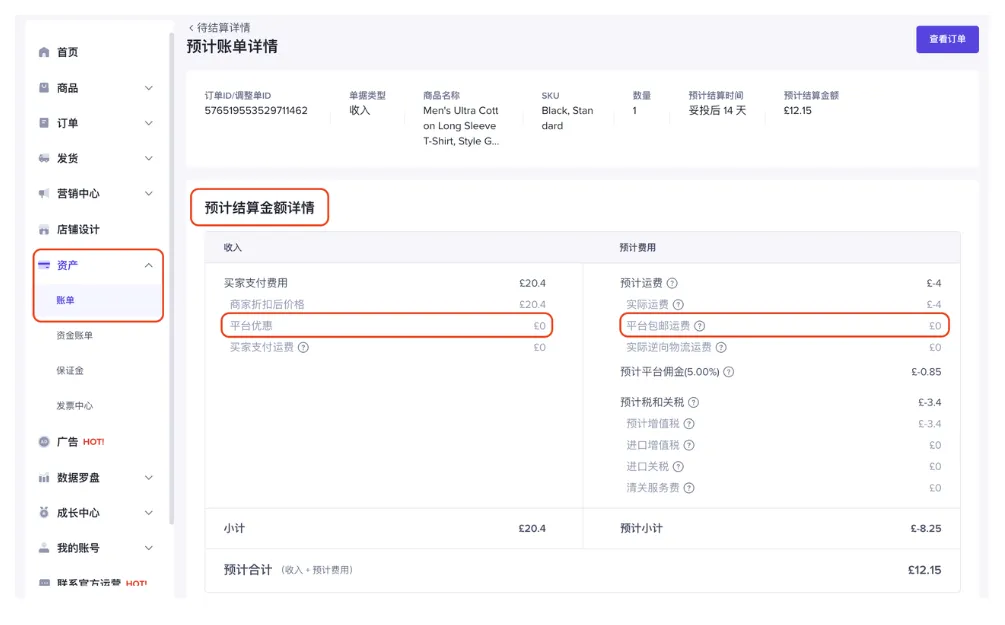Click the 成长中心 medal icon
1005x625 pixels.
click(44, 512)
